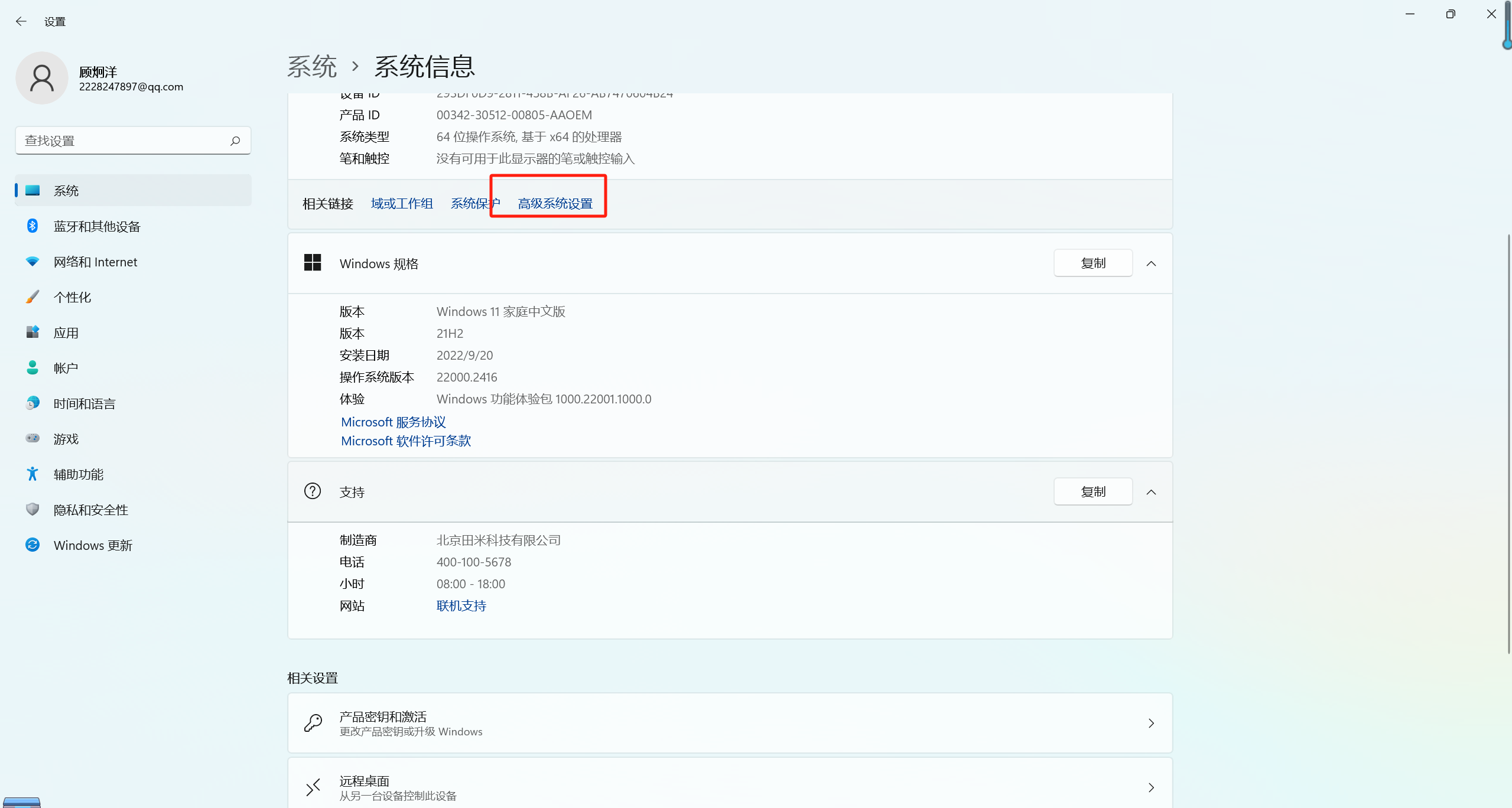Click the 查找设置 search field

[x=133, y=141]
